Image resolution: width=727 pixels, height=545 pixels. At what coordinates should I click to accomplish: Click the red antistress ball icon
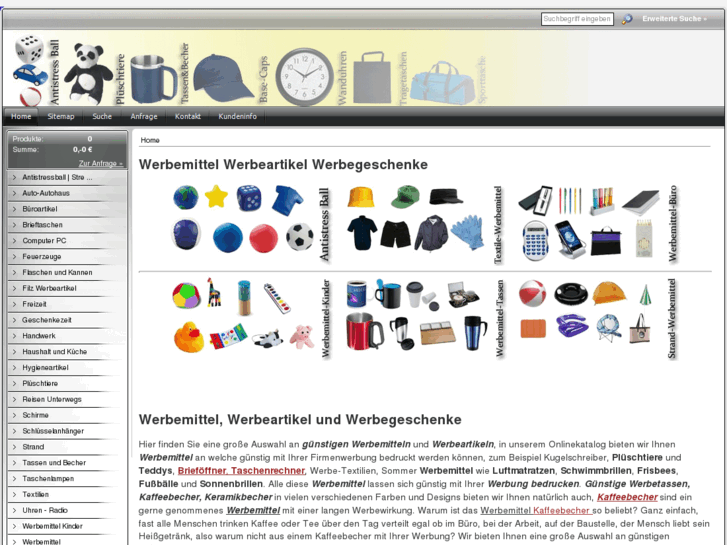tap(263, 238)
